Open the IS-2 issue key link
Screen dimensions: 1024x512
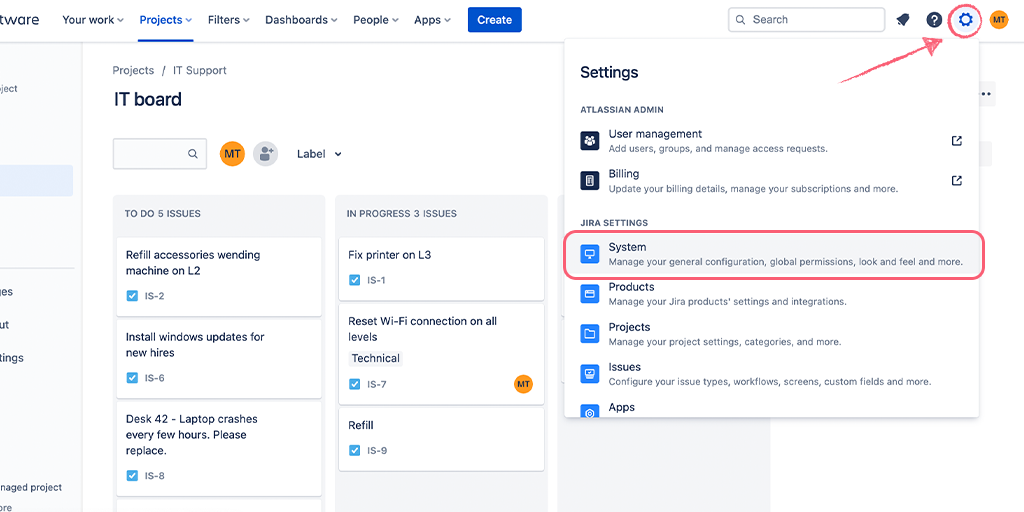(155, 296)
